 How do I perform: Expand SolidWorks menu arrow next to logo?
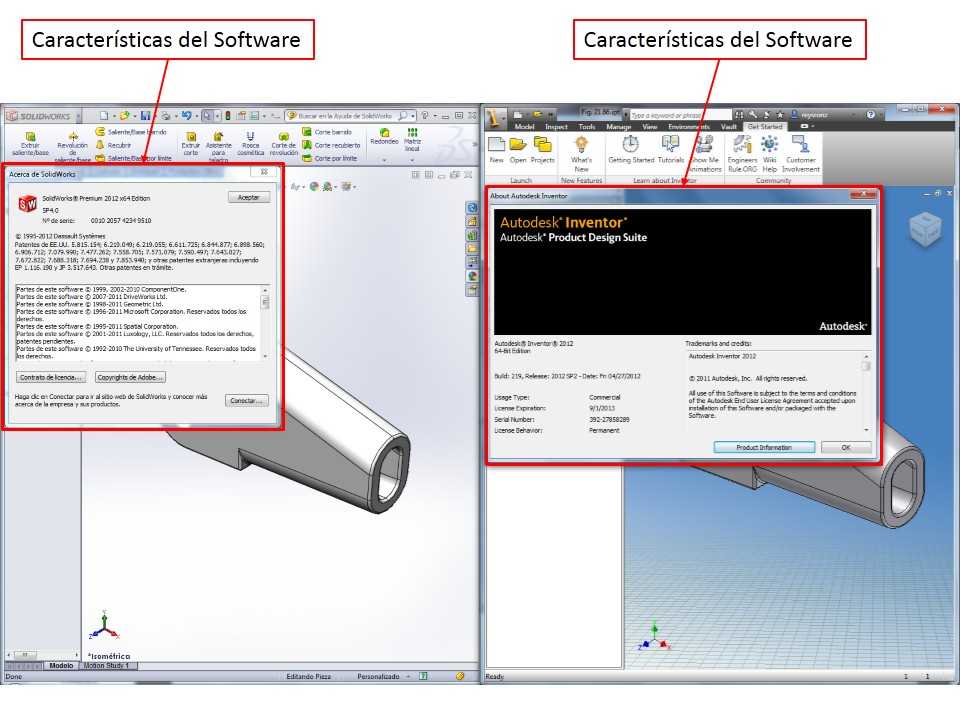(77, 116)
